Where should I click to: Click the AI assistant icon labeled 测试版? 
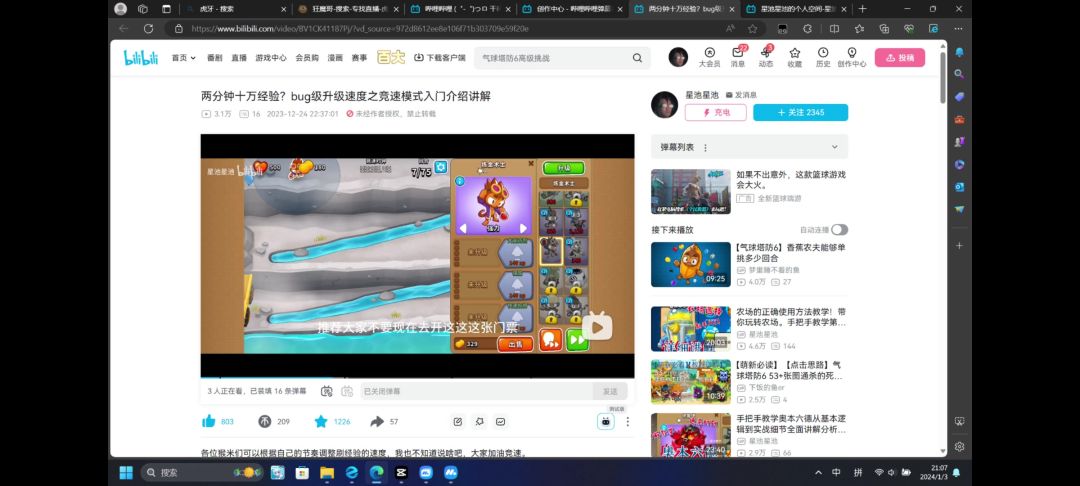tap(605, 421)
